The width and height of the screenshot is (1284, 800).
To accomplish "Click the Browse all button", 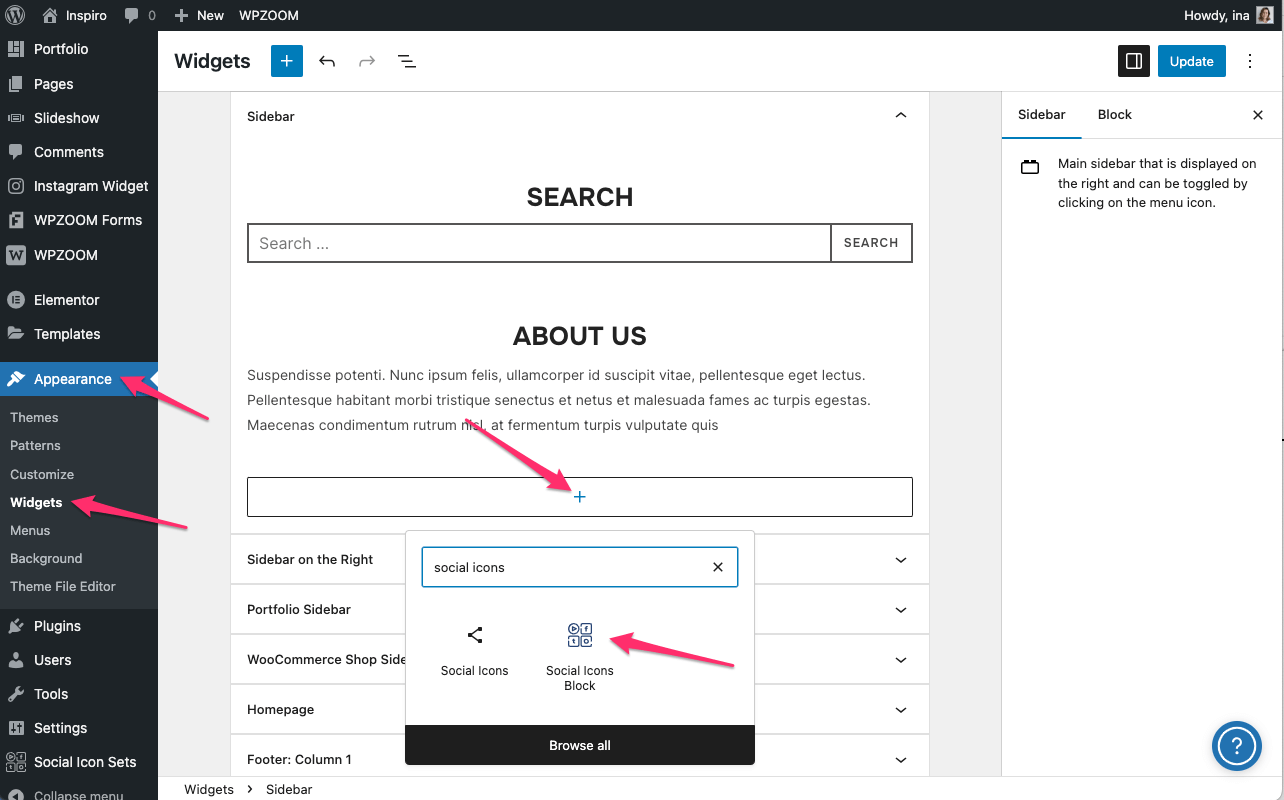I will pyautogui.click(x=580, y=745).
